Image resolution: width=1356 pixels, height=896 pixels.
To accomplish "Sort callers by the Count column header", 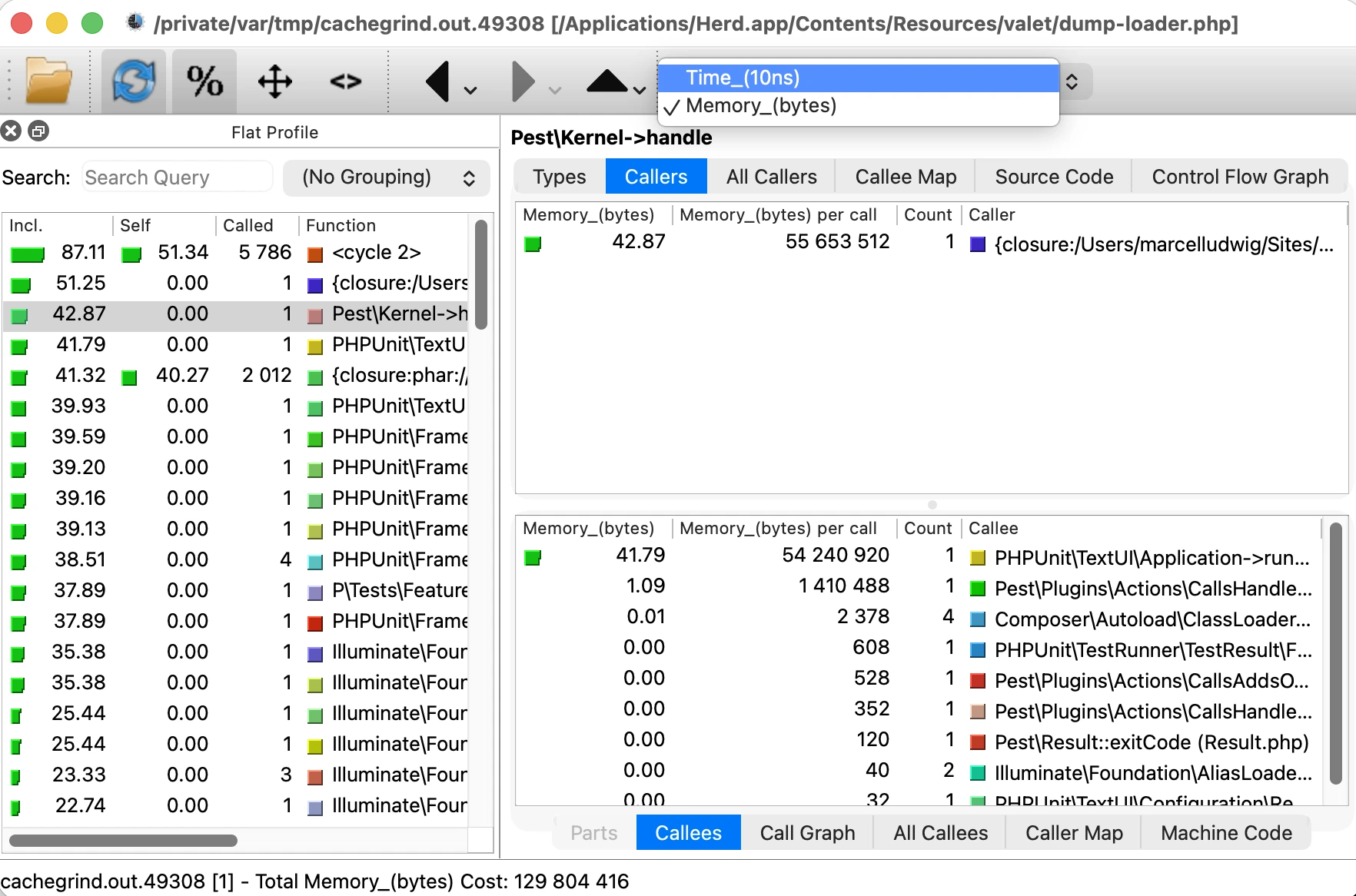I will click(x=928, y=215).
